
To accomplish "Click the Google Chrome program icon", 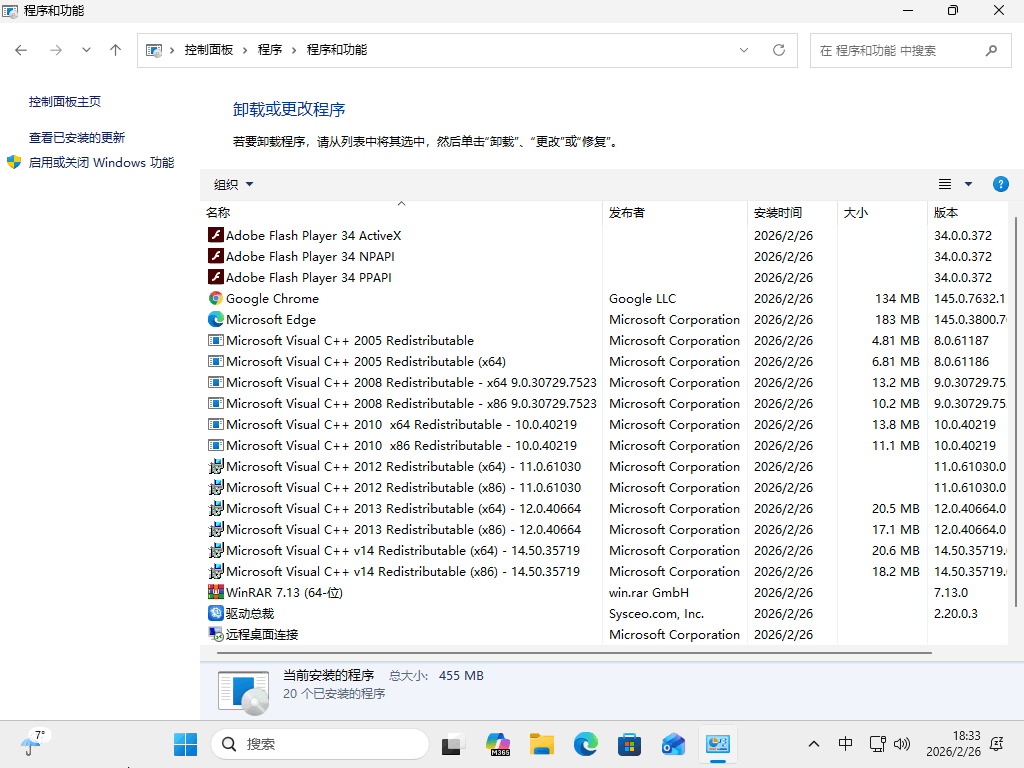I will click(215, 298).
